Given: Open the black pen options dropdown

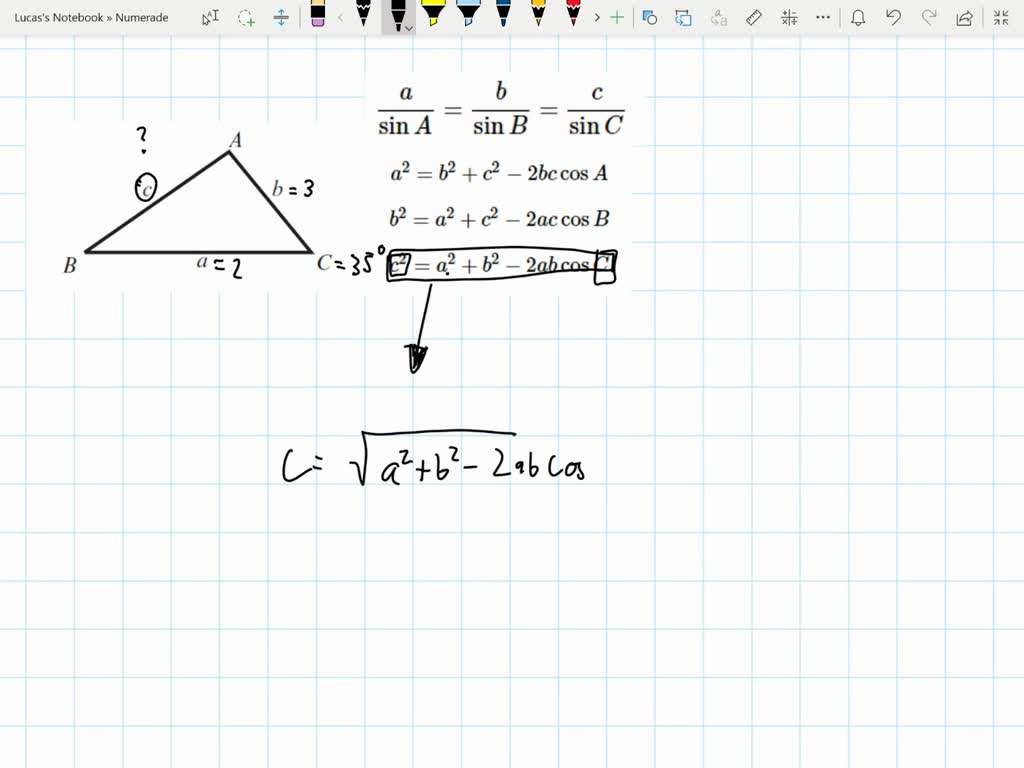Looking at the screenshot, I should click(409, 26).
